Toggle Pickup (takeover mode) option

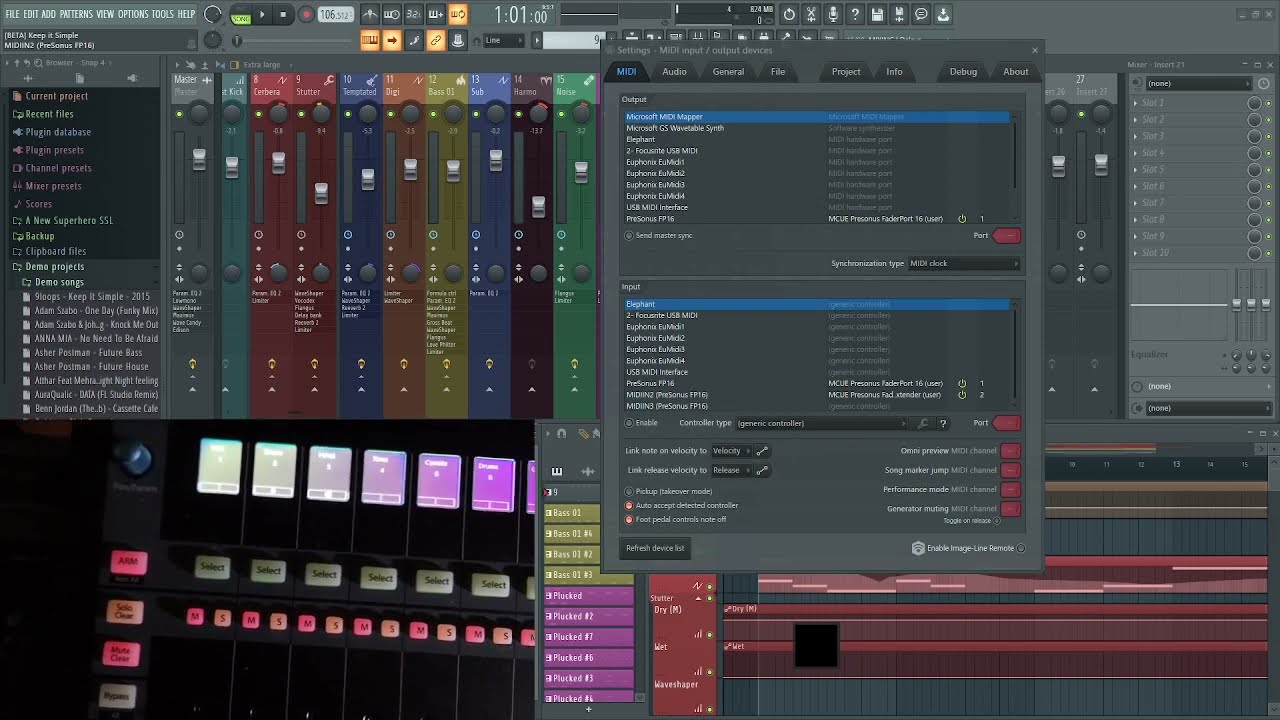click(669, 491)
